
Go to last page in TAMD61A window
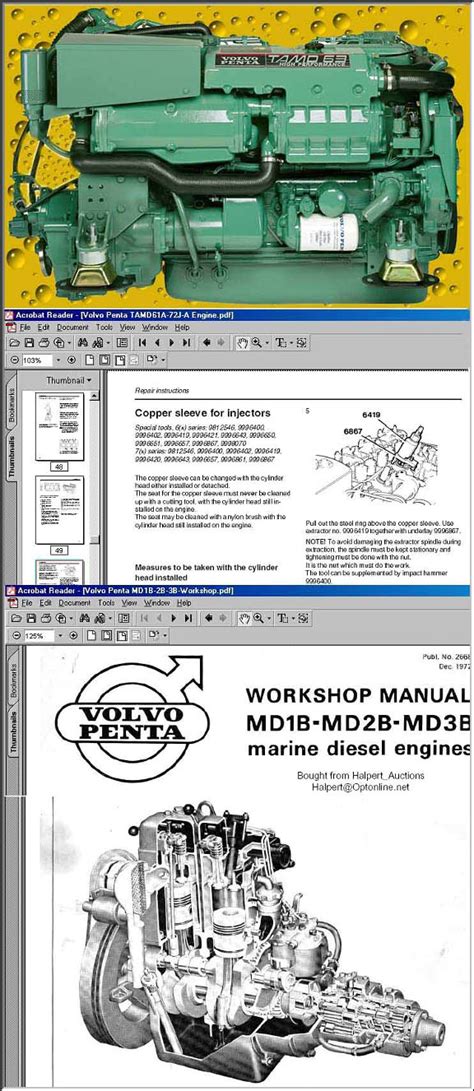coord(186,342)
